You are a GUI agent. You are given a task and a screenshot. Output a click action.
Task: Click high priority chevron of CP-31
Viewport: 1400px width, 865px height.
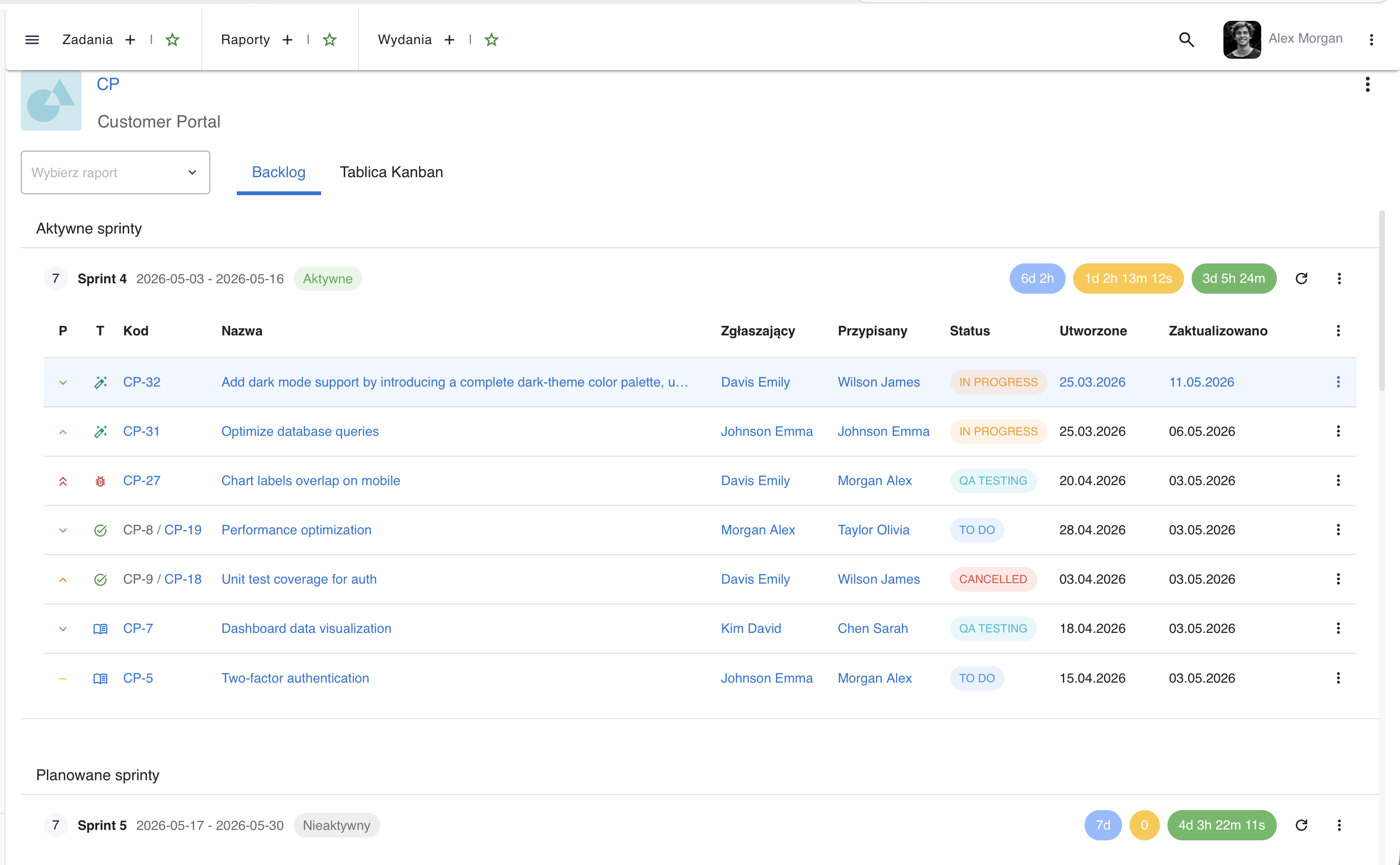[x=63, y=432]
